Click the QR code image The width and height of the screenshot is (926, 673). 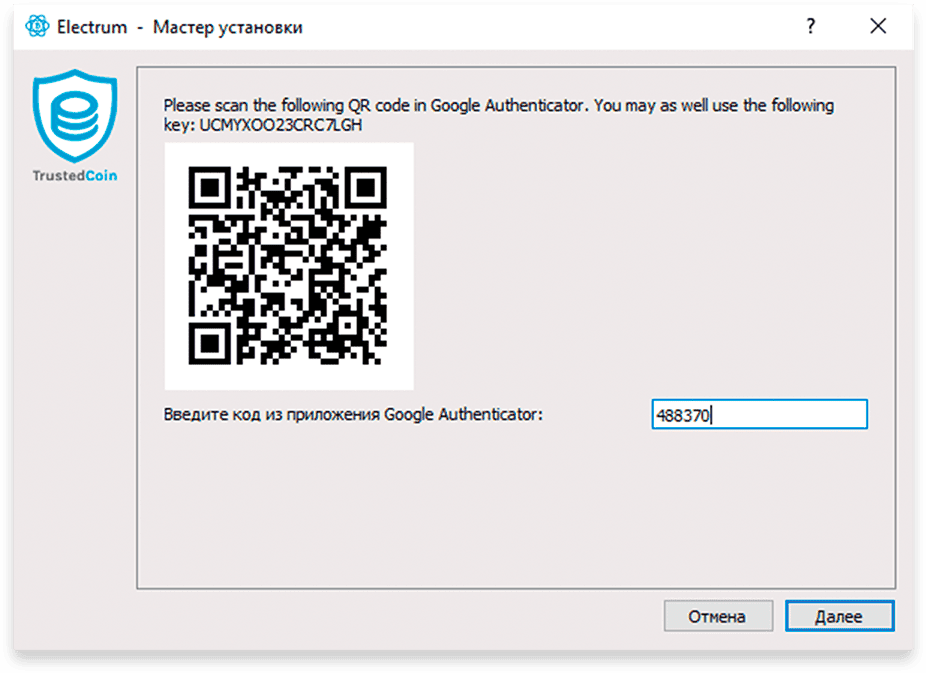coord(288,266)
